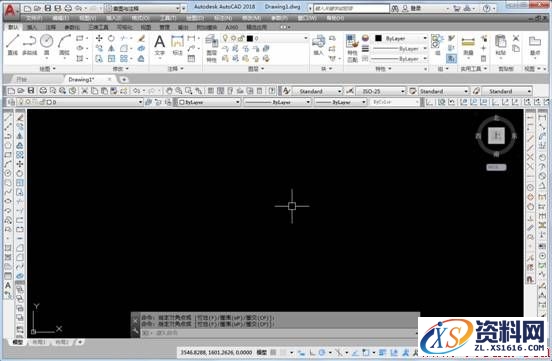Open Layer Properties (图层特性) manager
Viewport: 552px width, 361px height.
click(x=211, y=49)
